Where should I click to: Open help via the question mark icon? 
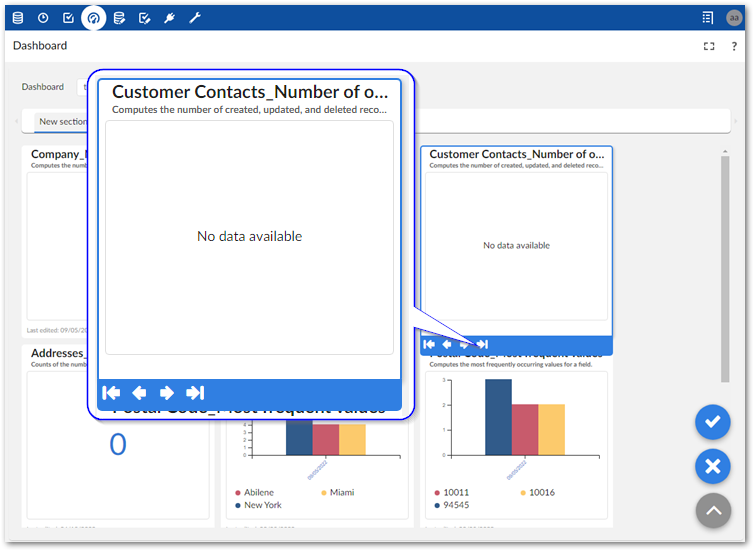point(735,46)
